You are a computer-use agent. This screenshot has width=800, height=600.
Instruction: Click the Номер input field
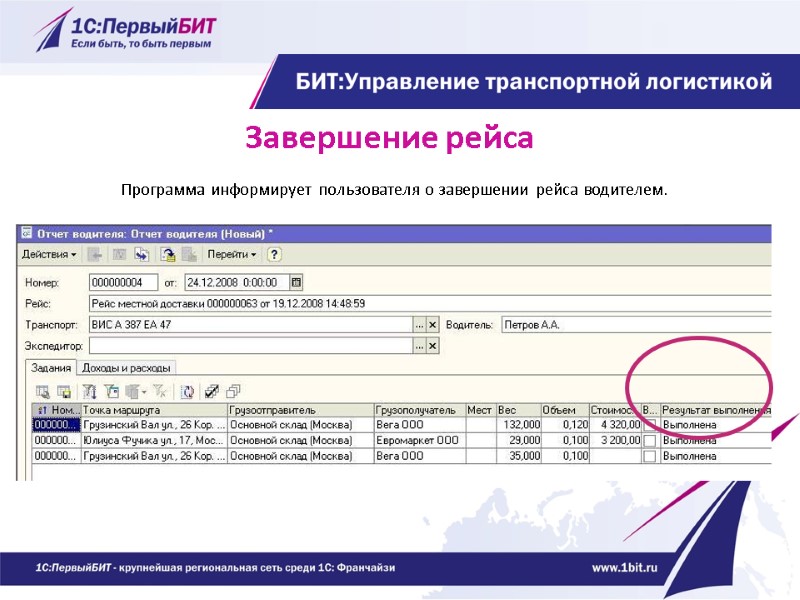point(125,281)
